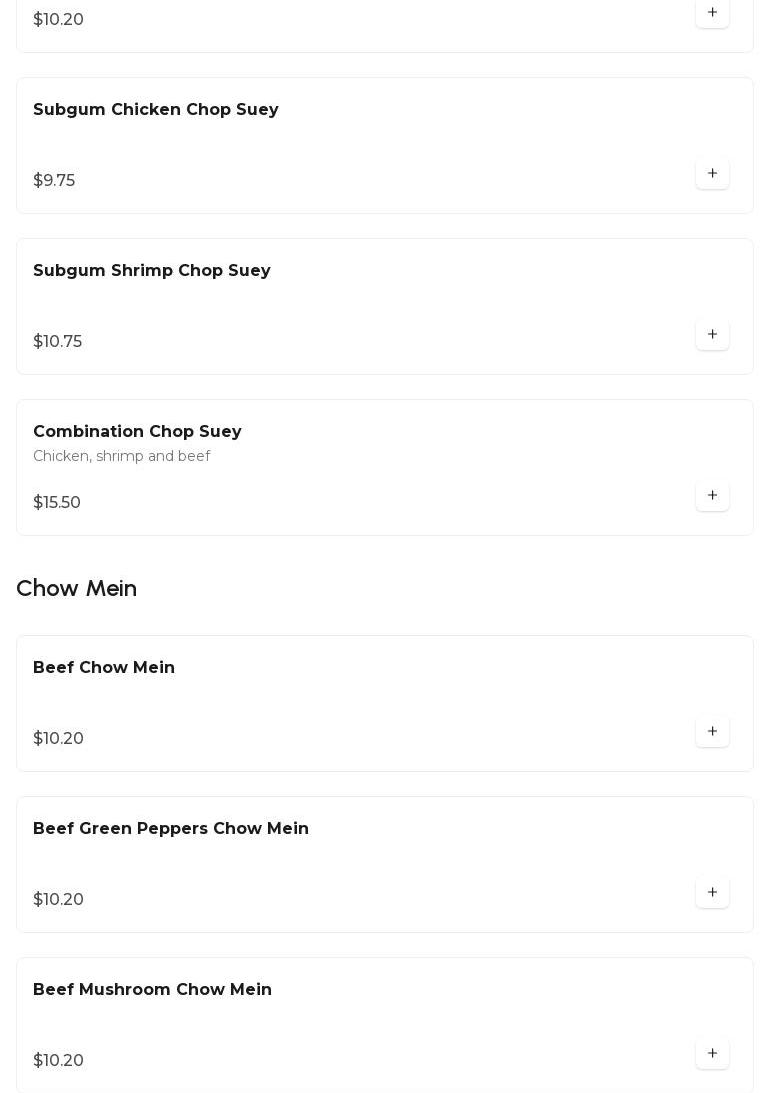Screen dimensions: 770x1093
Task: Add Subgum Shrimp Chop Suey to cart
Action: pyautogui.click(x=712, y=335)
